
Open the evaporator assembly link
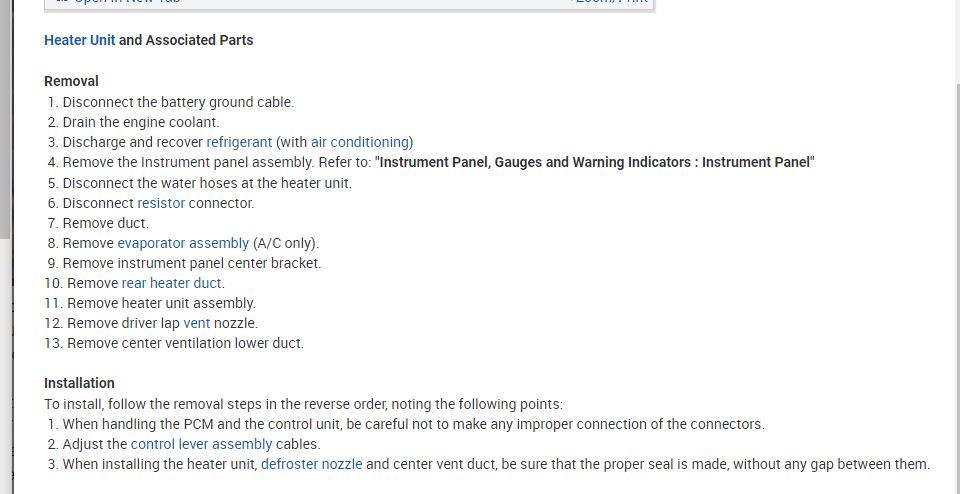(183, 243)
